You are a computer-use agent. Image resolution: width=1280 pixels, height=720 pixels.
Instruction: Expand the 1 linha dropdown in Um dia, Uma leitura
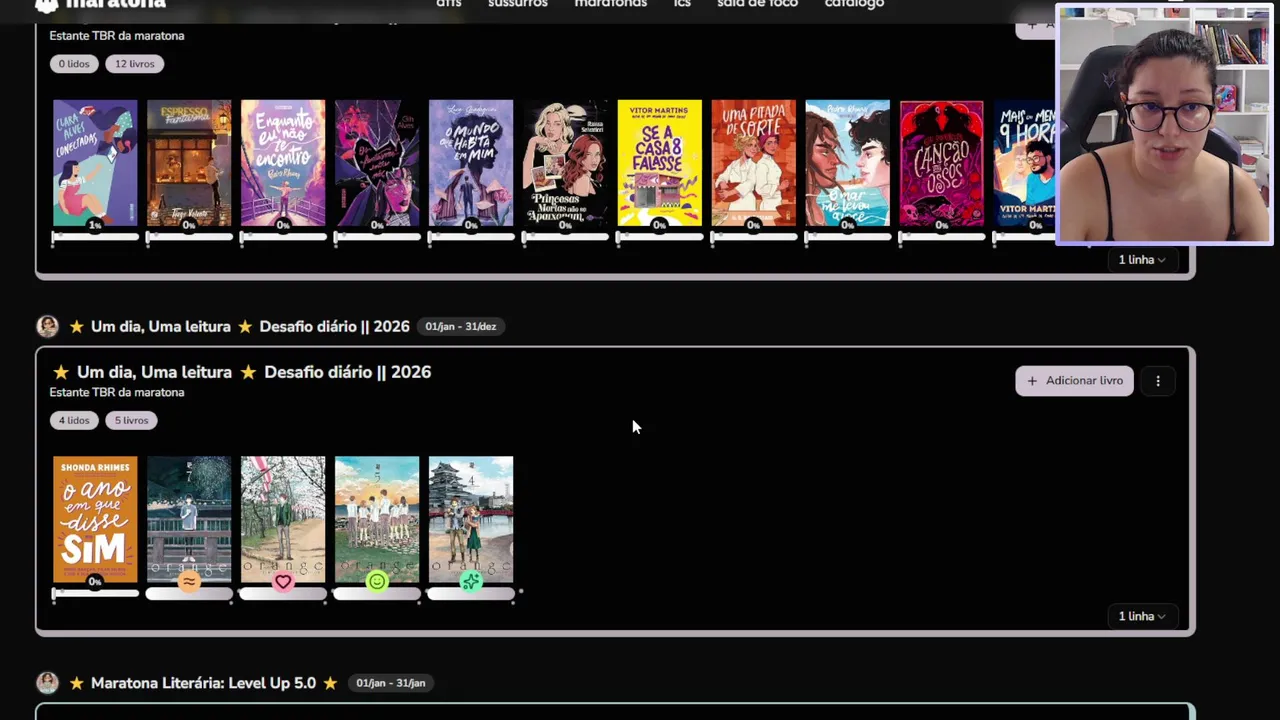tap(1141, 616)
